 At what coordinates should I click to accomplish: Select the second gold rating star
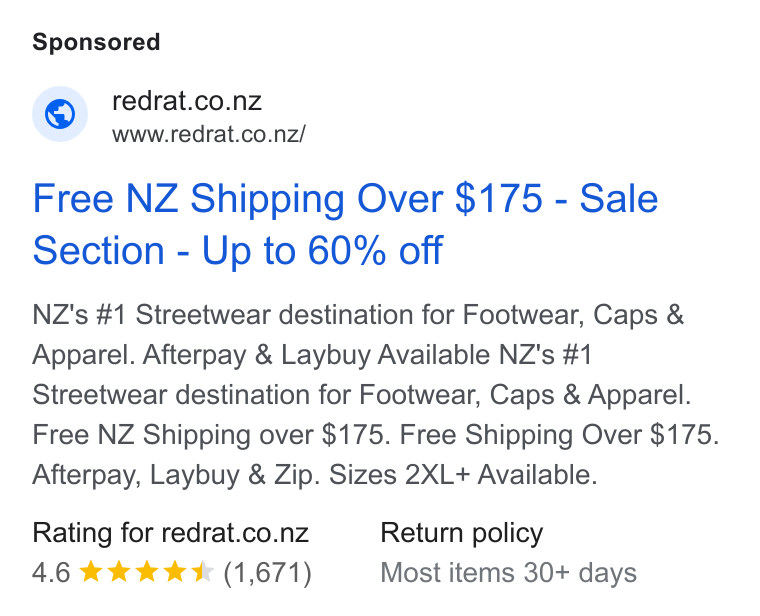tap(118, 572)
